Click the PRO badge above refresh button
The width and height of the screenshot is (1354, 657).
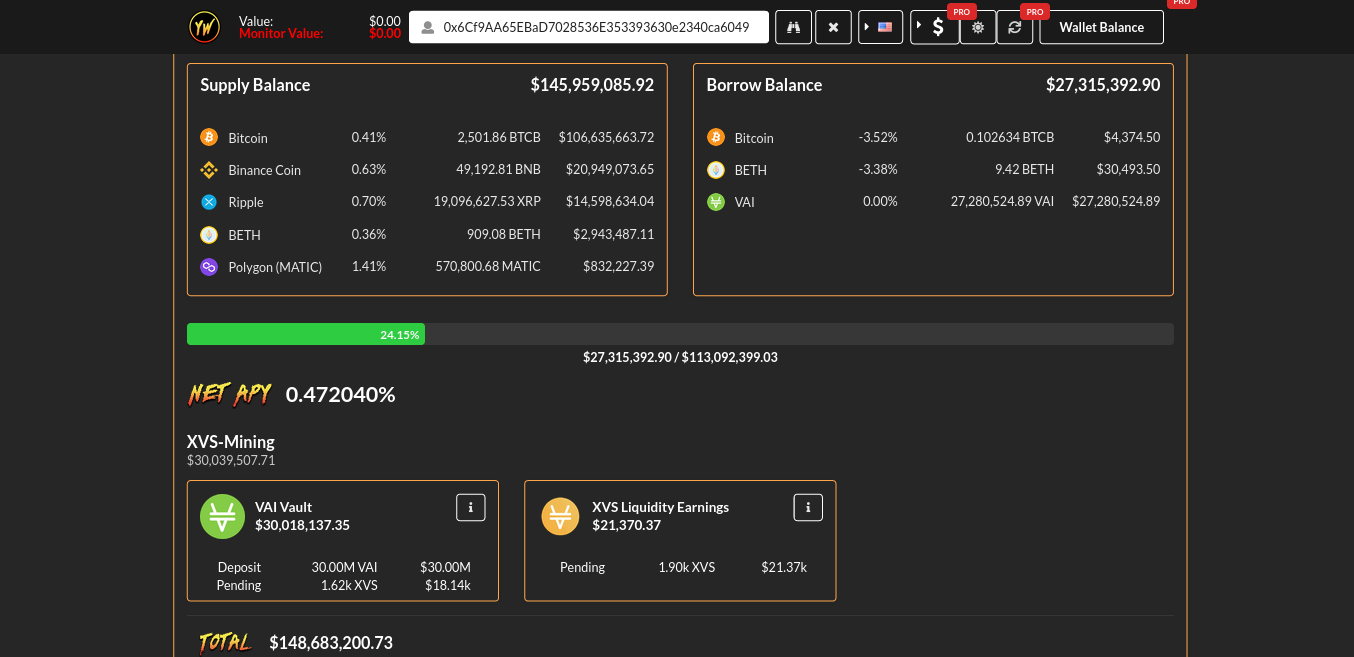[x=1034, y=11]
